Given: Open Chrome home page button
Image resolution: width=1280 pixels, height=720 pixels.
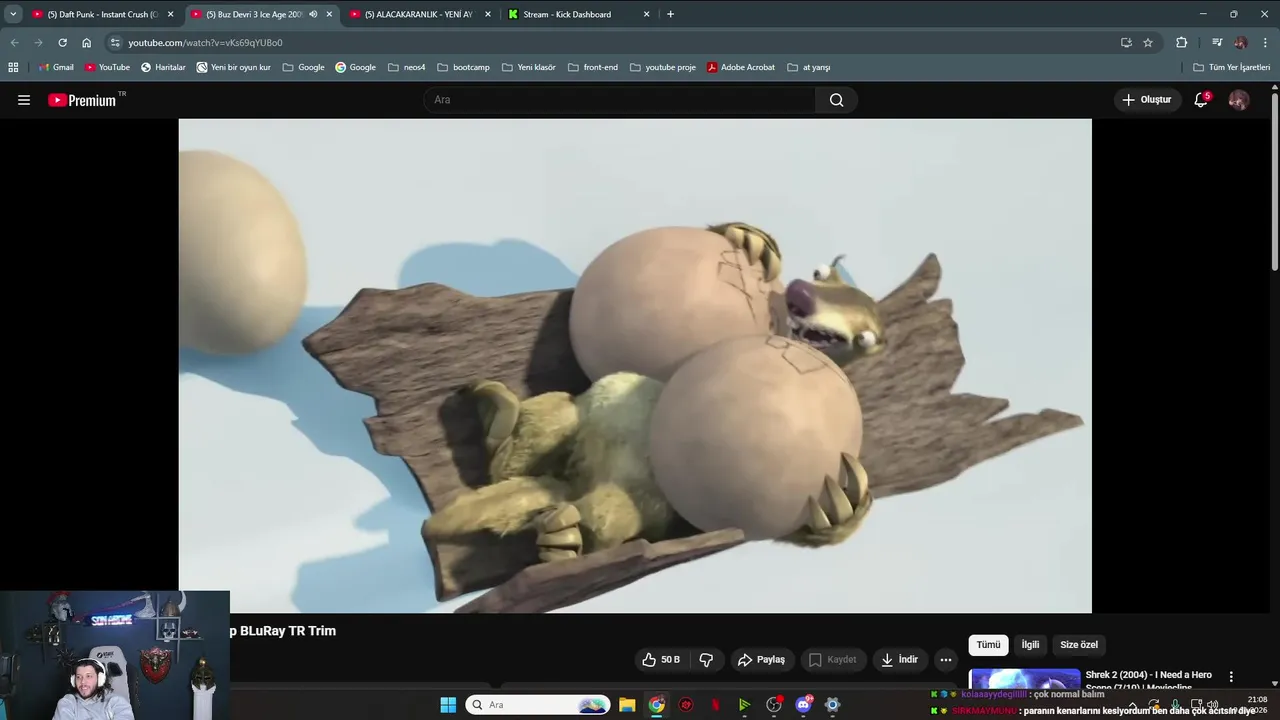Looking at the screenshot, I should pyautogui.click(x=86, y=43).
